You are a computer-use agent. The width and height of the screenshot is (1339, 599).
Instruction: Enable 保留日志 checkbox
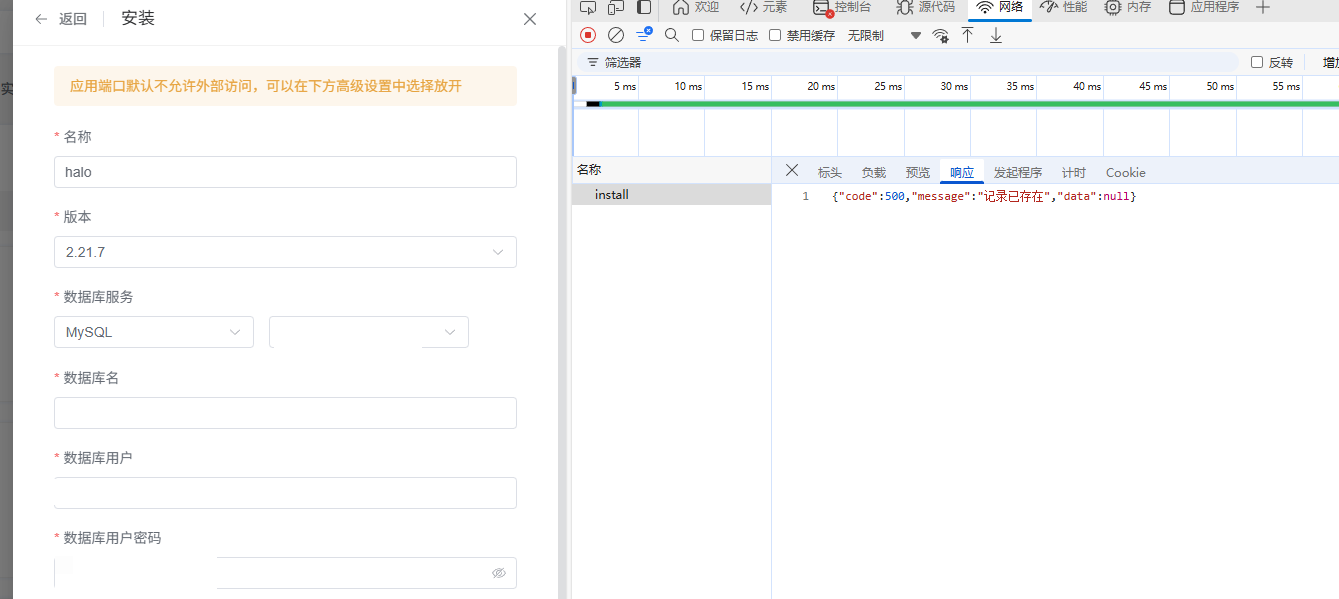pos(698,35)
